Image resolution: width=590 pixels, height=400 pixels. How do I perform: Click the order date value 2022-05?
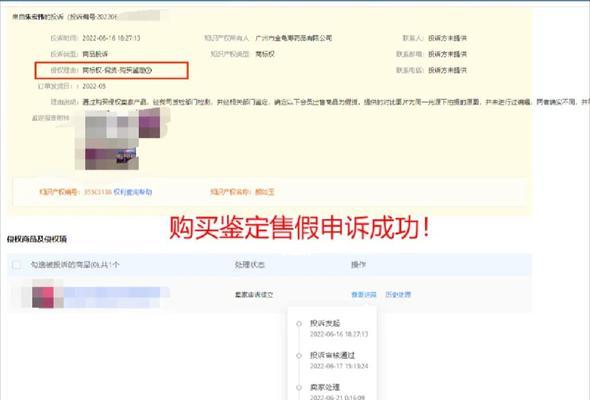pos(94,86)
